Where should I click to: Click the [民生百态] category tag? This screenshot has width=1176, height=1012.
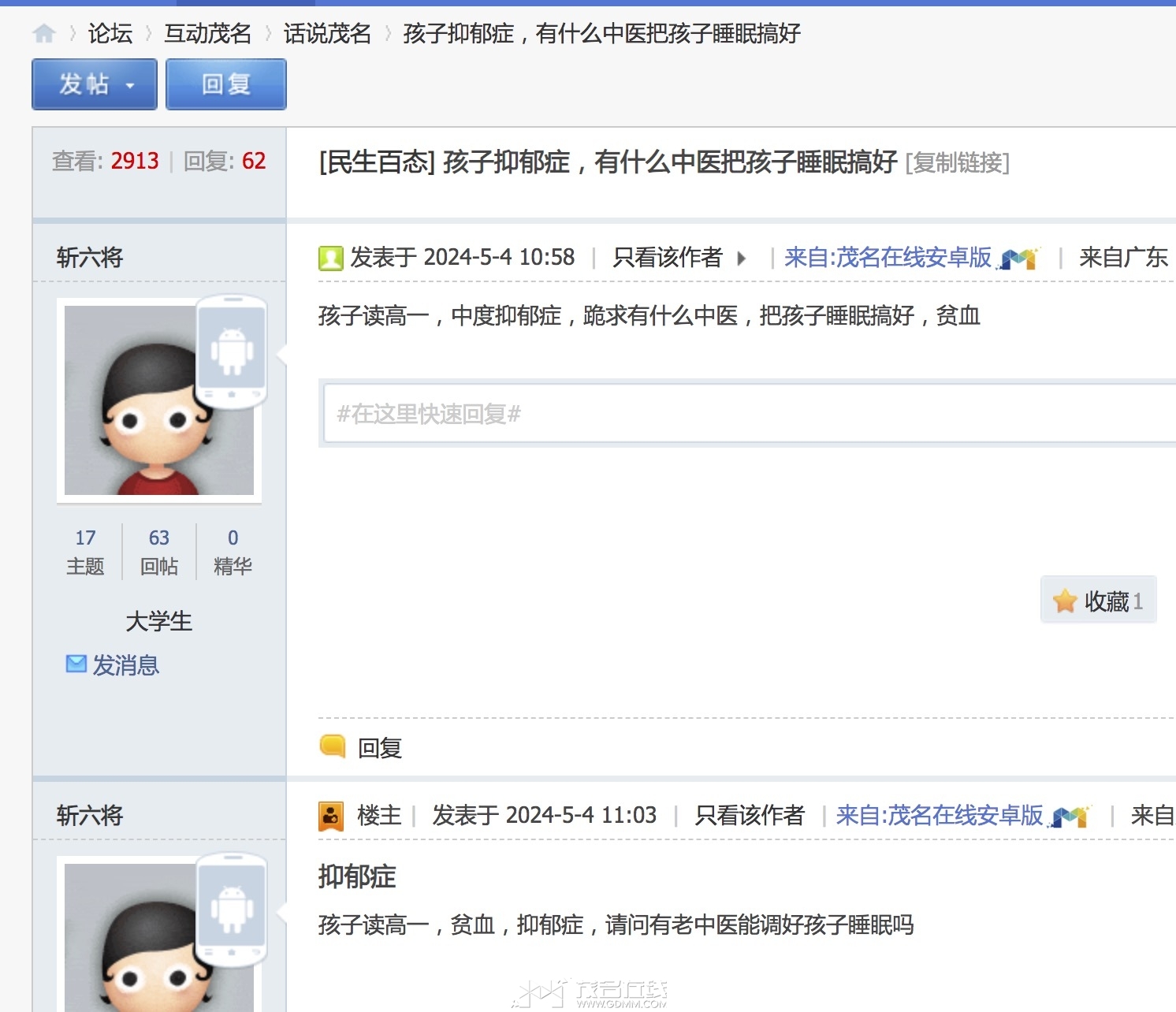click(x=377, y=162)
